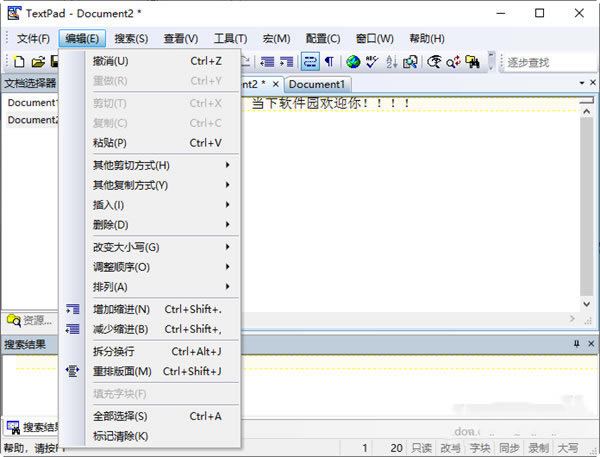600x457 pixels.
Task: Close the 搜索结果 panel
Action: (x=591, y=344)
